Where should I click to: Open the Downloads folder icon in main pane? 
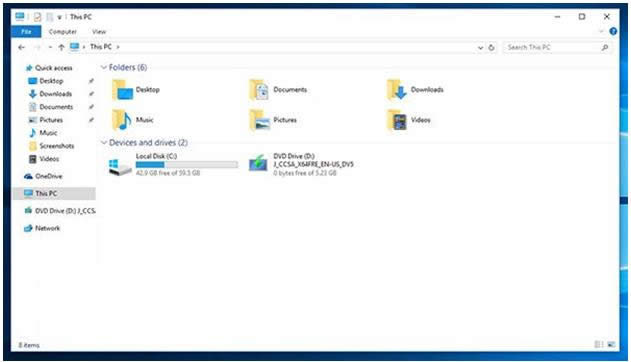click(397, 90)
